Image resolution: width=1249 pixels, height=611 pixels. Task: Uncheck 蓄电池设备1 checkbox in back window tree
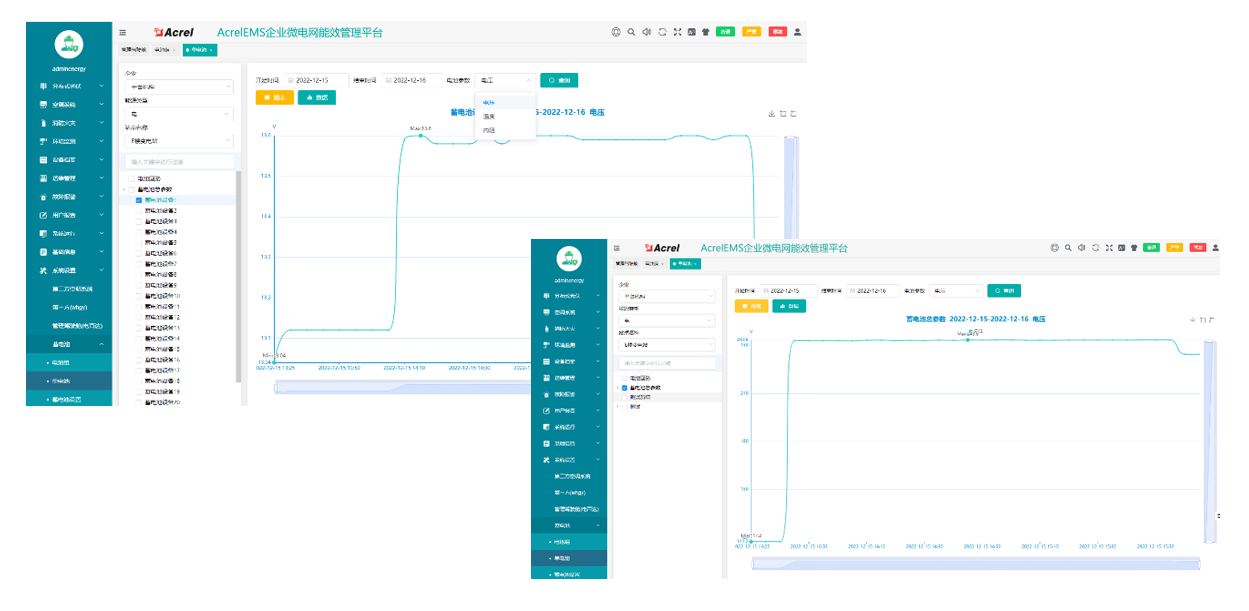point(138,200)
